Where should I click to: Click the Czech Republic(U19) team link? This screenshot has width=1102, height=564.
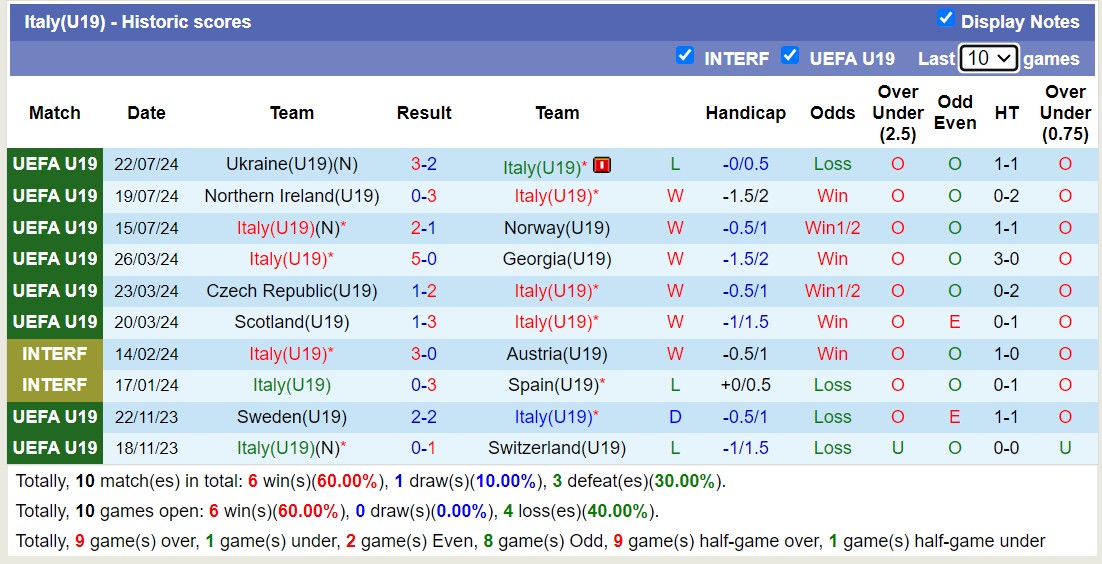tap(292, 291)
